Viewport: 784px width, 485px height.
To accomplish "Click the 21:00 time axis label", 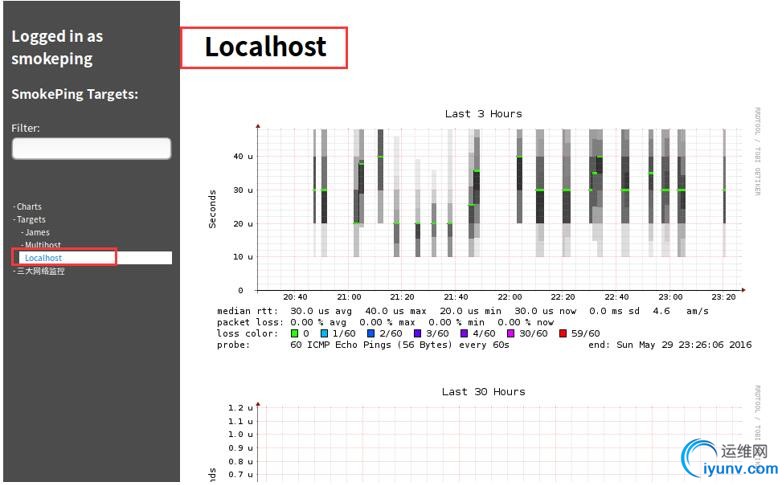I will coord(349,297).
